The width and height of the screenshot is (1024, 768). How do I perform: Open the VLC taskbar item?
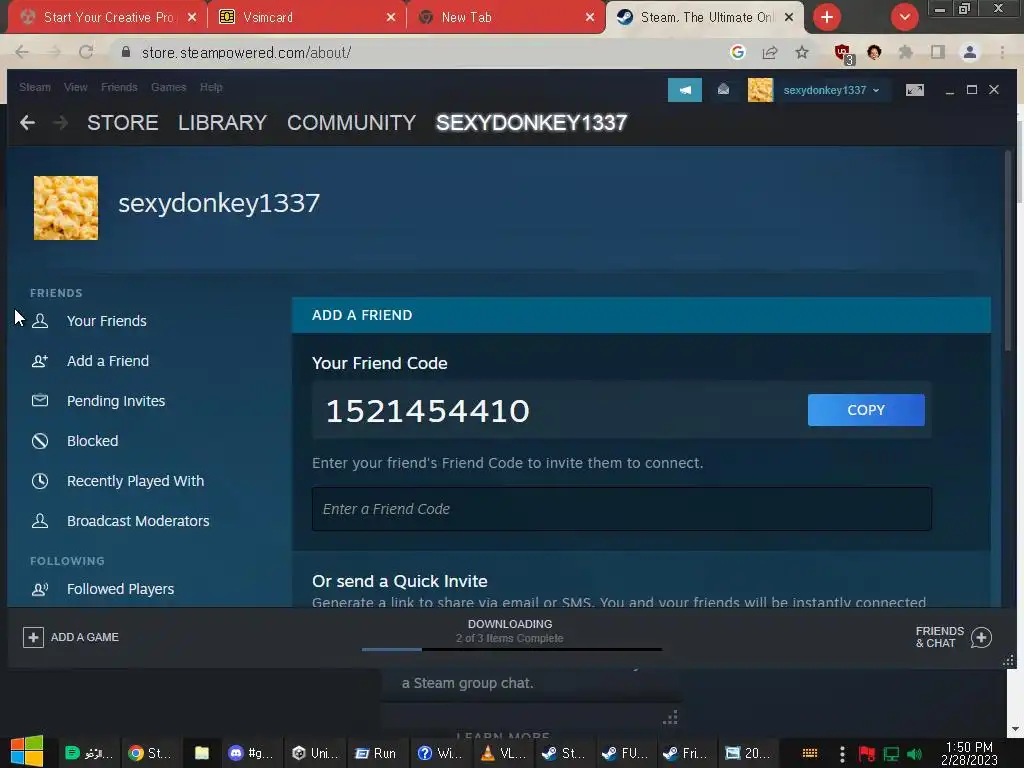click(504, 753)
